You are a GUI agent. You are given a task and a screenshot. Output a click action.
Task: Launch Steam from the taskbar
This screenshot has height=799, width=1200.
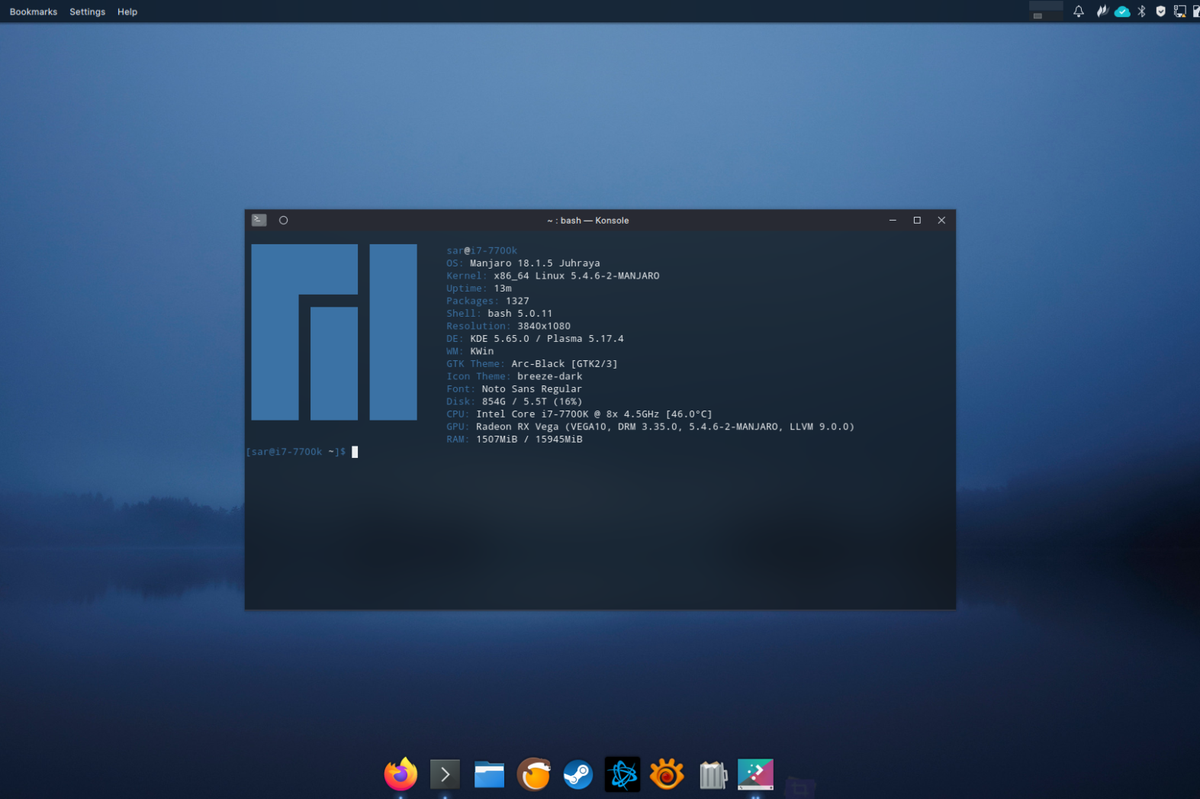(x=578, y=773)
